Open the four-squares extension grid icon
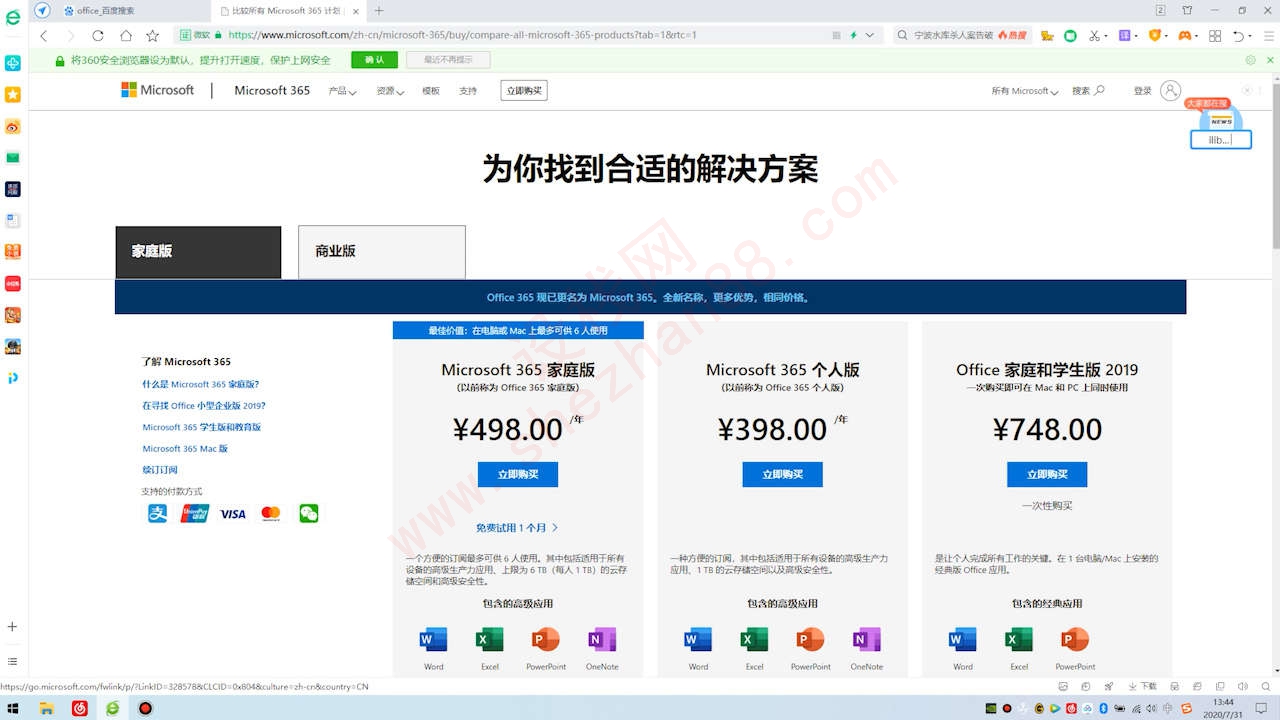 pos(1215,35)
